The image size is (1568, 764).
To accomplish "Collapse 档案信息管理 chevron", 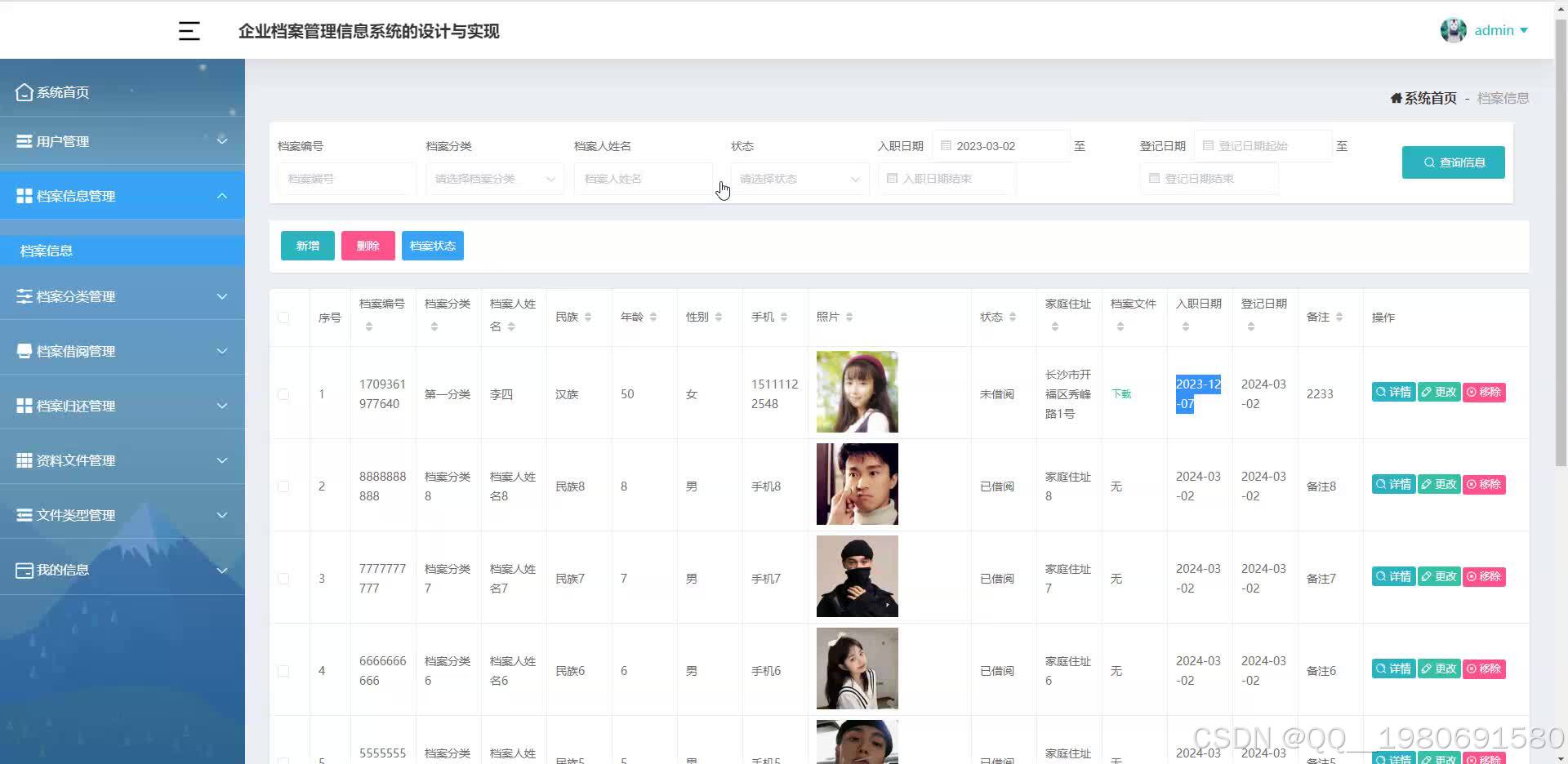I will pyautogui.click(x=222, y=196).
